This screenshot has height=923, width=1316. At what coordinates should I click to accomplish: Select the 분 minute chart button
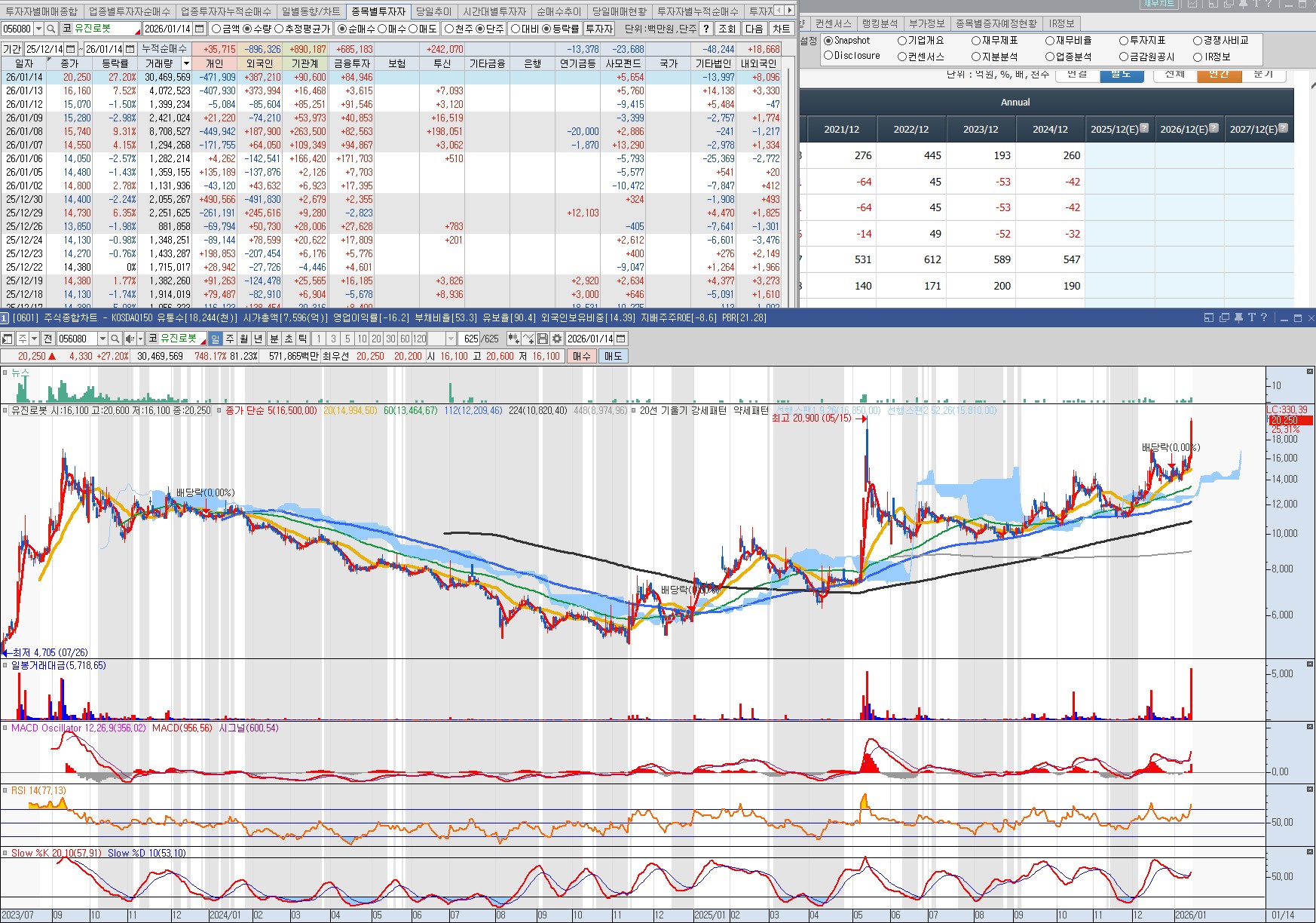(274, 339)
